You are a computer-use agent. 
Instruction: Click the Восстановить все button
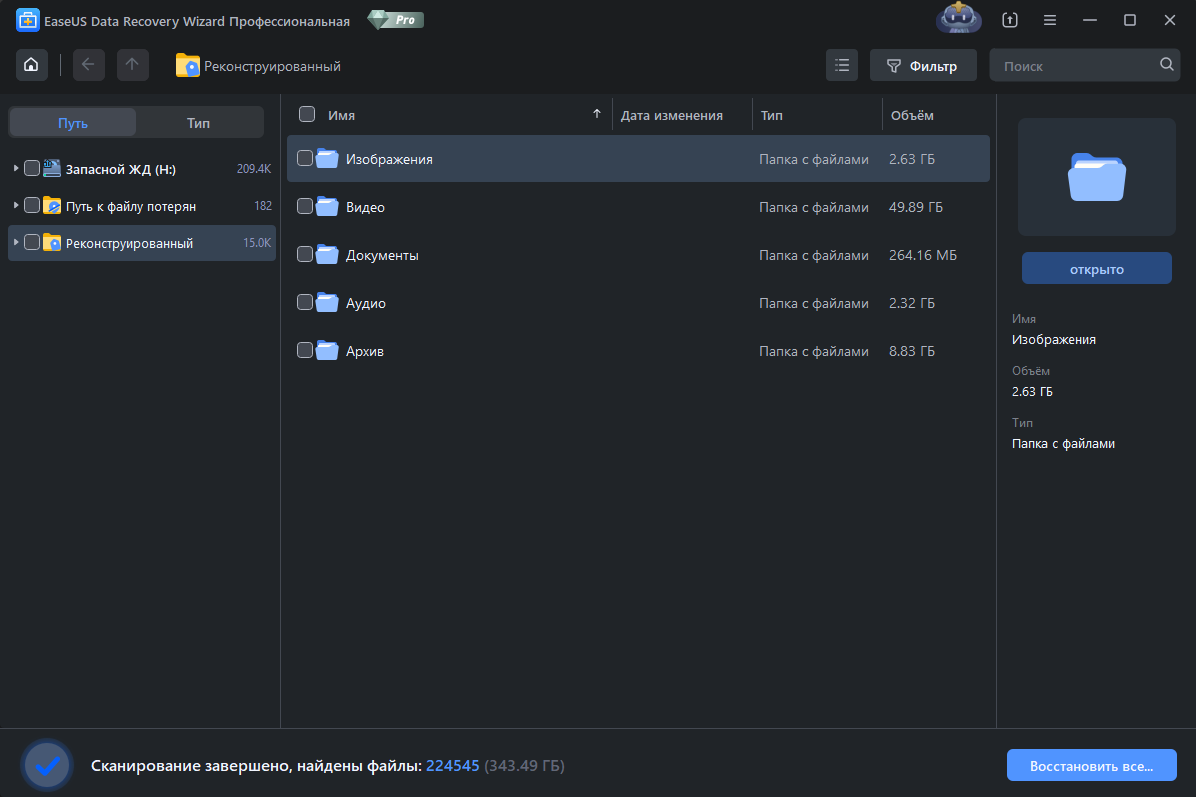[x=1092, y=766]
